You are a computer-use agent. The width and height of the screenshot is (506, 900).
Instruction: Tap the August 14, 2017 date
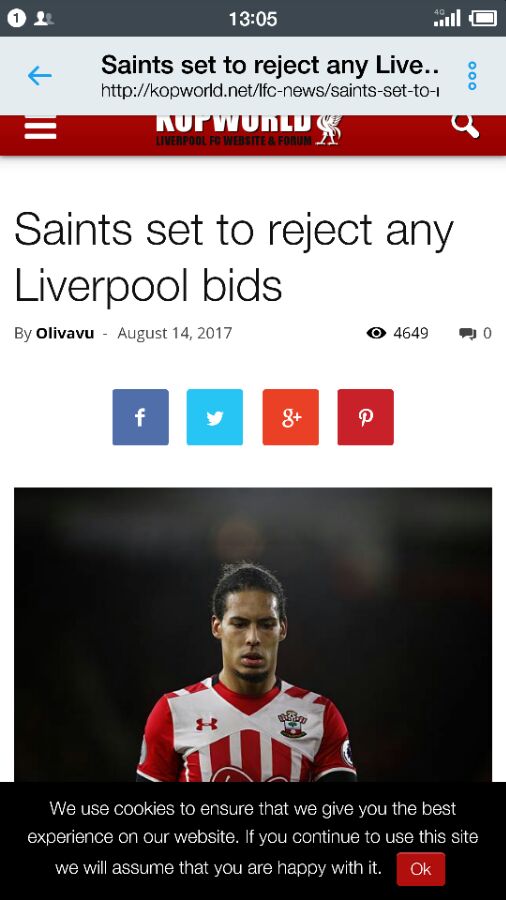click(x=175, y=333)
